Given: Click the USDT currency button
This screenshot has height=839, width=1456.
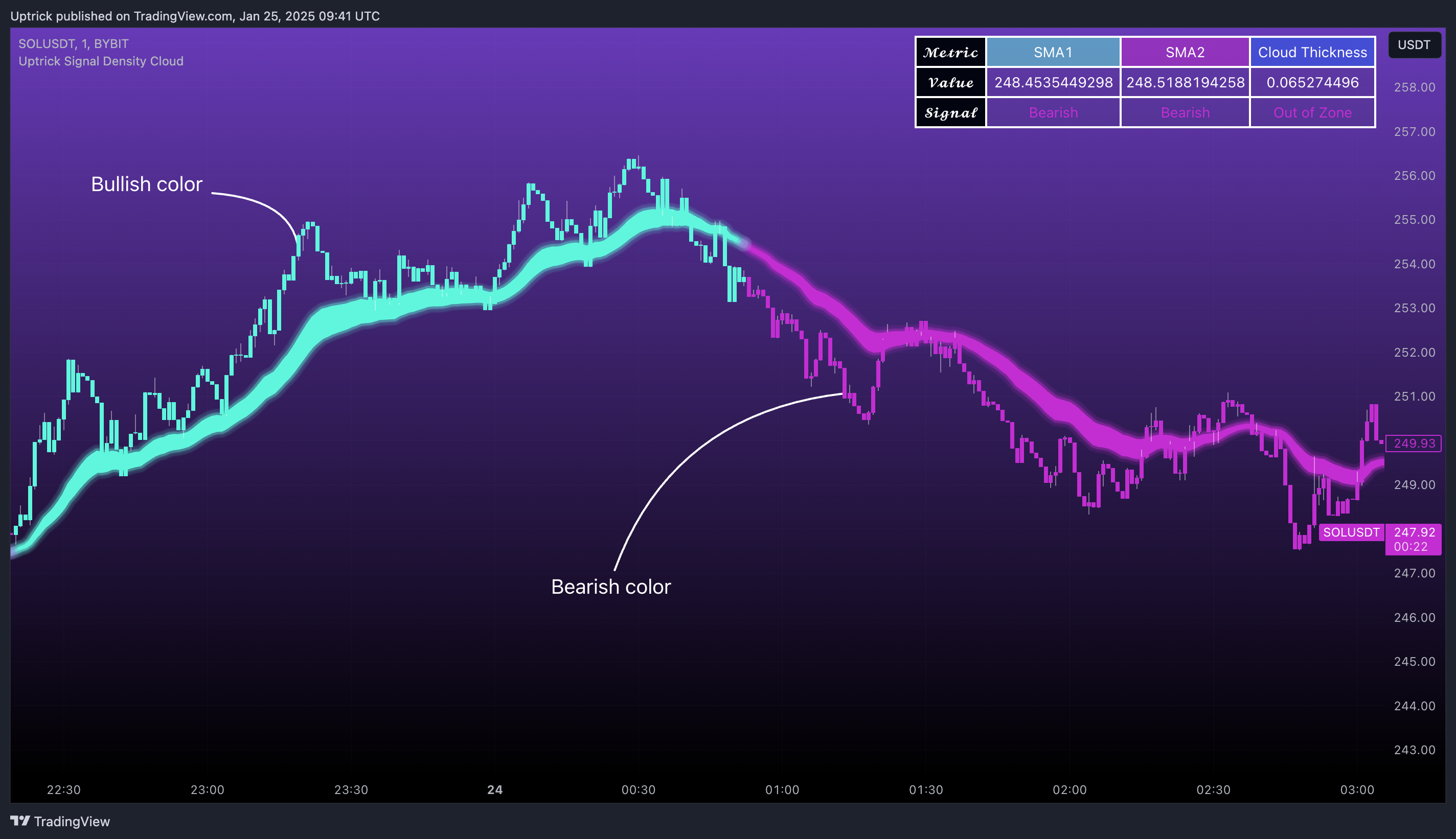Looking at the screenshot, I should coord(1414,45).
